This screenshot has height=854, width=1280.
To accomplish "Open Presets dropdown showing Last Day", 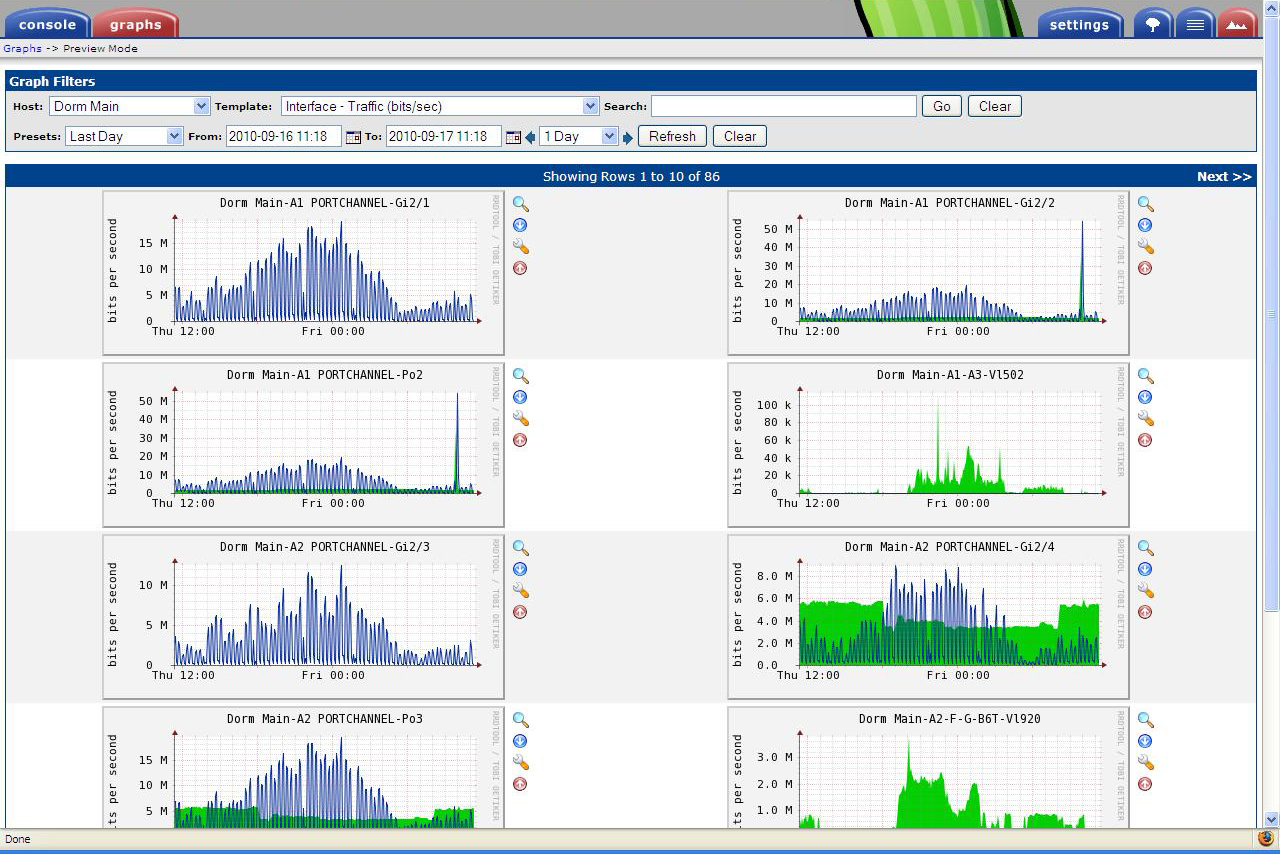I will click(124, 136).
